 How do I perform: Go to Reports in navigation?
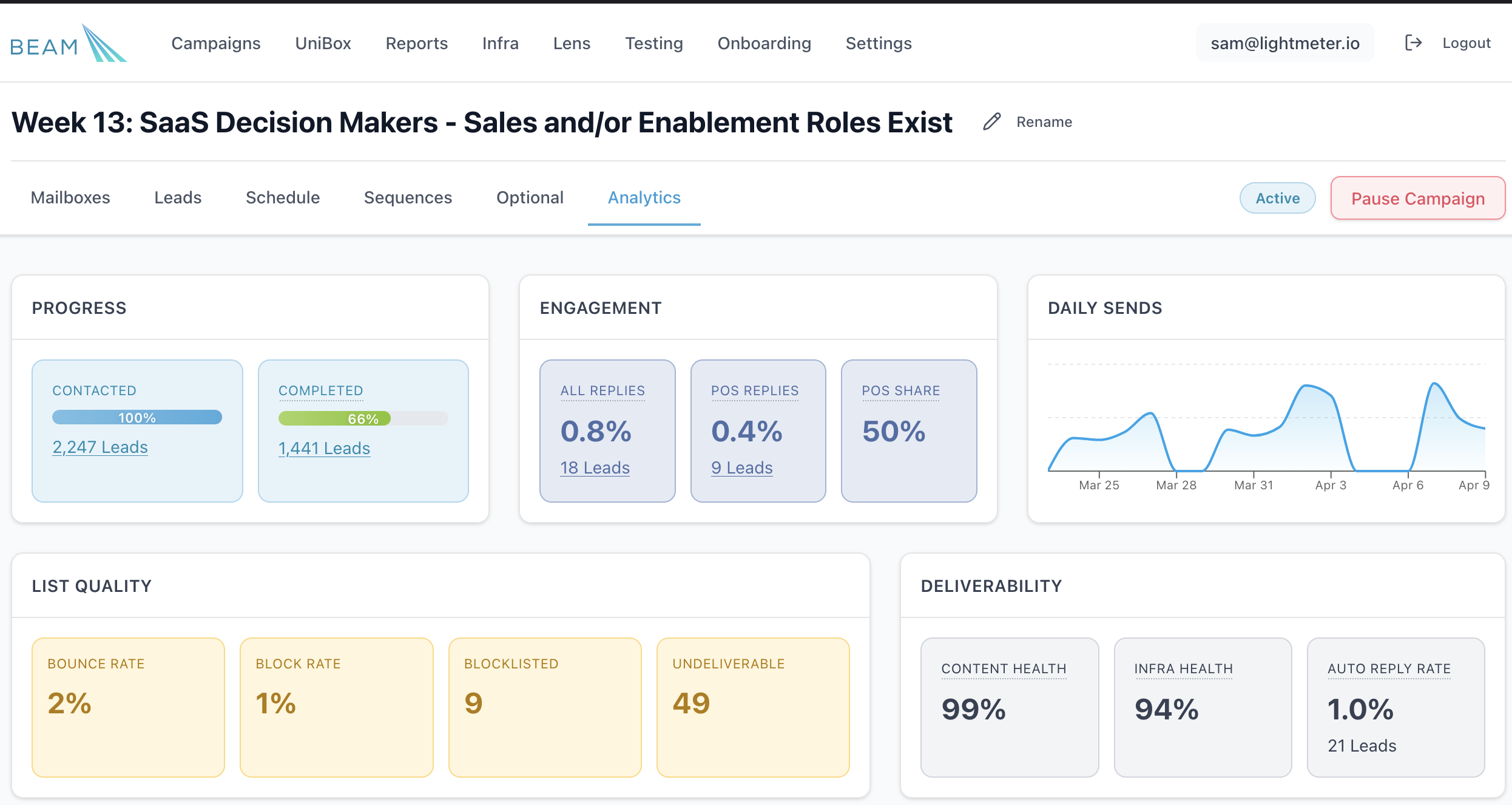click(417, 43)
